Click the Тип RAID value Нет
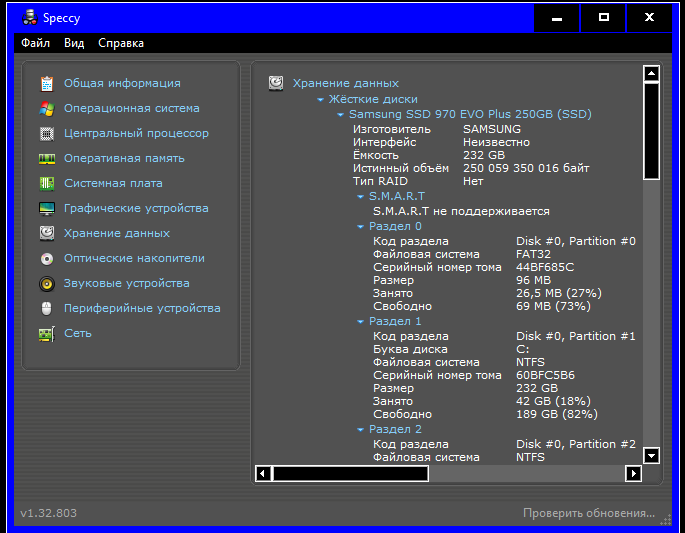 (x=473, y=181)
